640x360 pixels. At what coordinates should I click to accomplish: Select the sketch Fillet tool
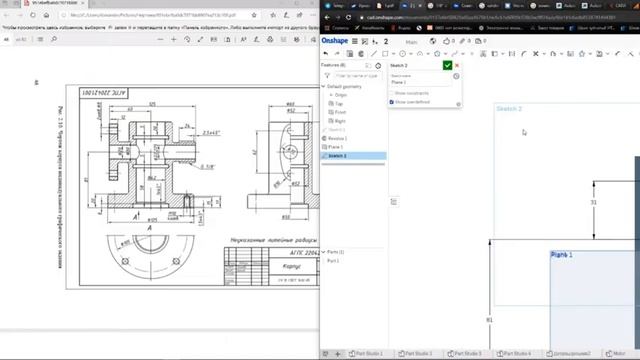[524, 53]
